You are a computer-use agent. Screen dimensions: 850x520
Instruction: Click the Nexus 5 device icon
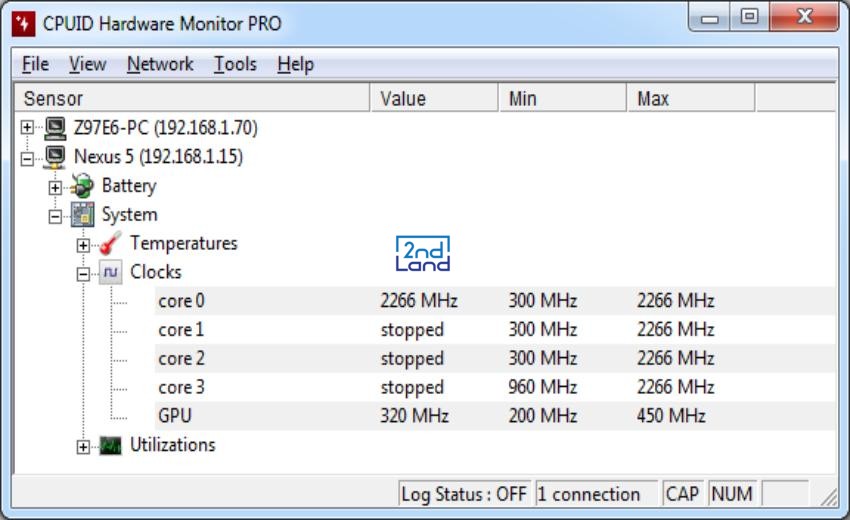[x=55, y=157]
